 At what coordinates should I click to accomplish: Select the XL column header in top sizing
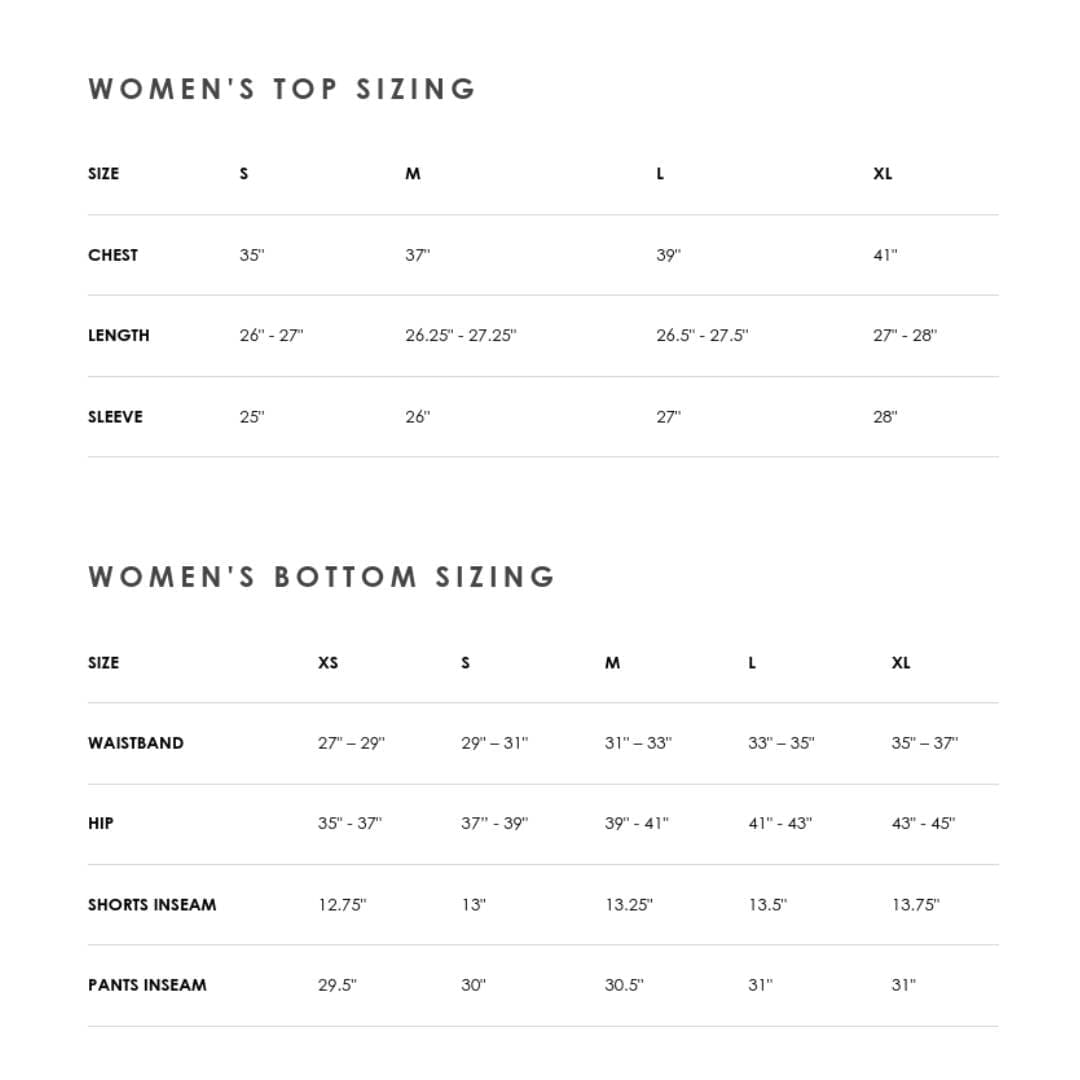[883, 174]
